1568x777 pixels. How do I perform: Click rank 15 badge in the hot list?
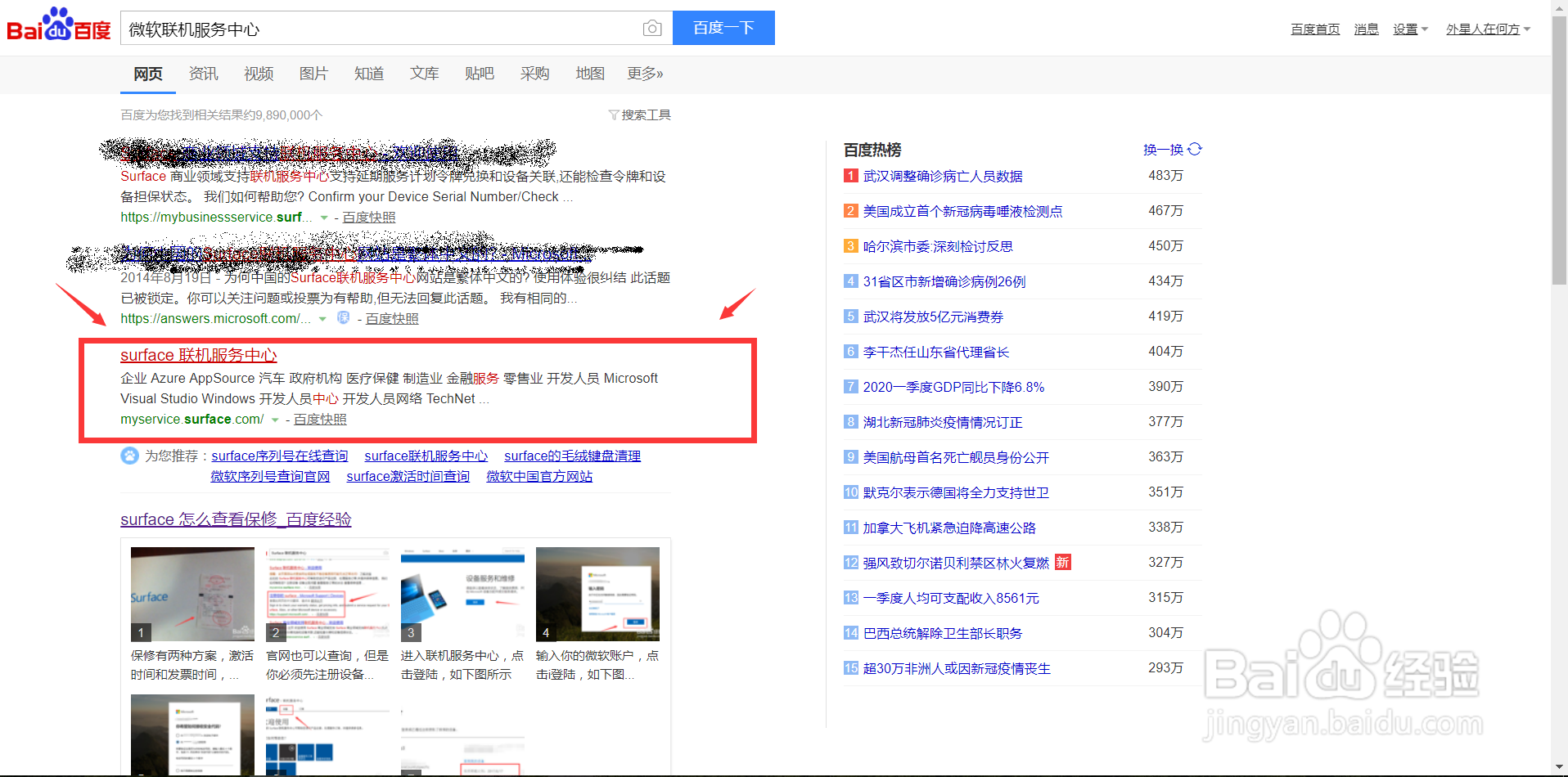click(851, 668)
